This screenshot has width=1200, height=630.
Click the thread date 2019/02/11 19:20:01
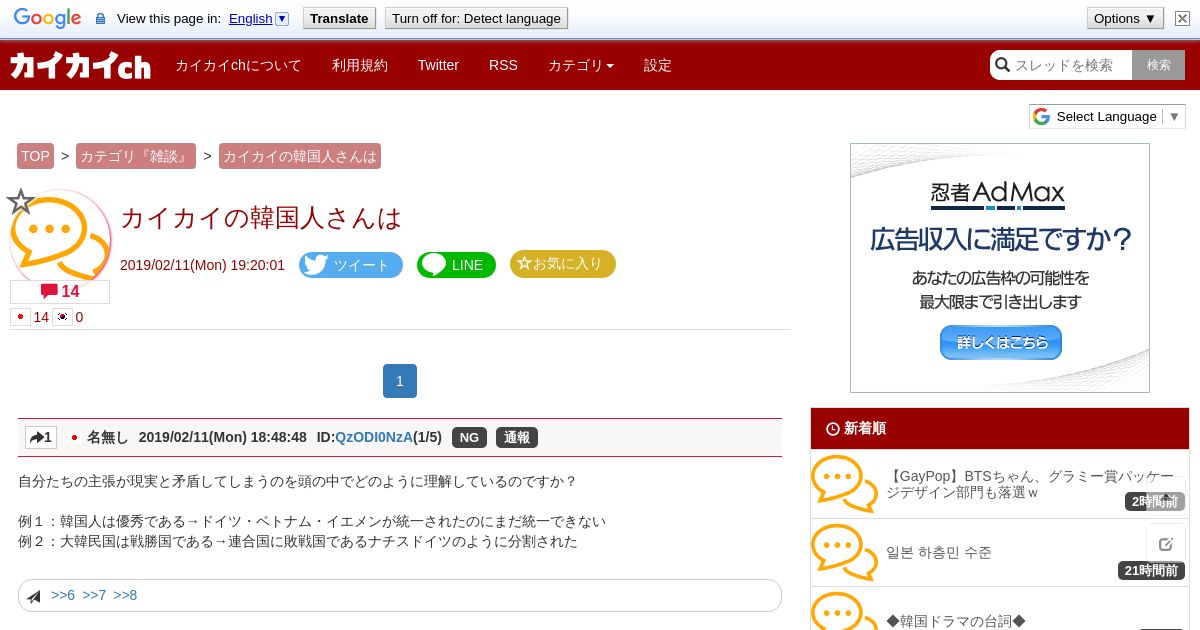(202, 265)
